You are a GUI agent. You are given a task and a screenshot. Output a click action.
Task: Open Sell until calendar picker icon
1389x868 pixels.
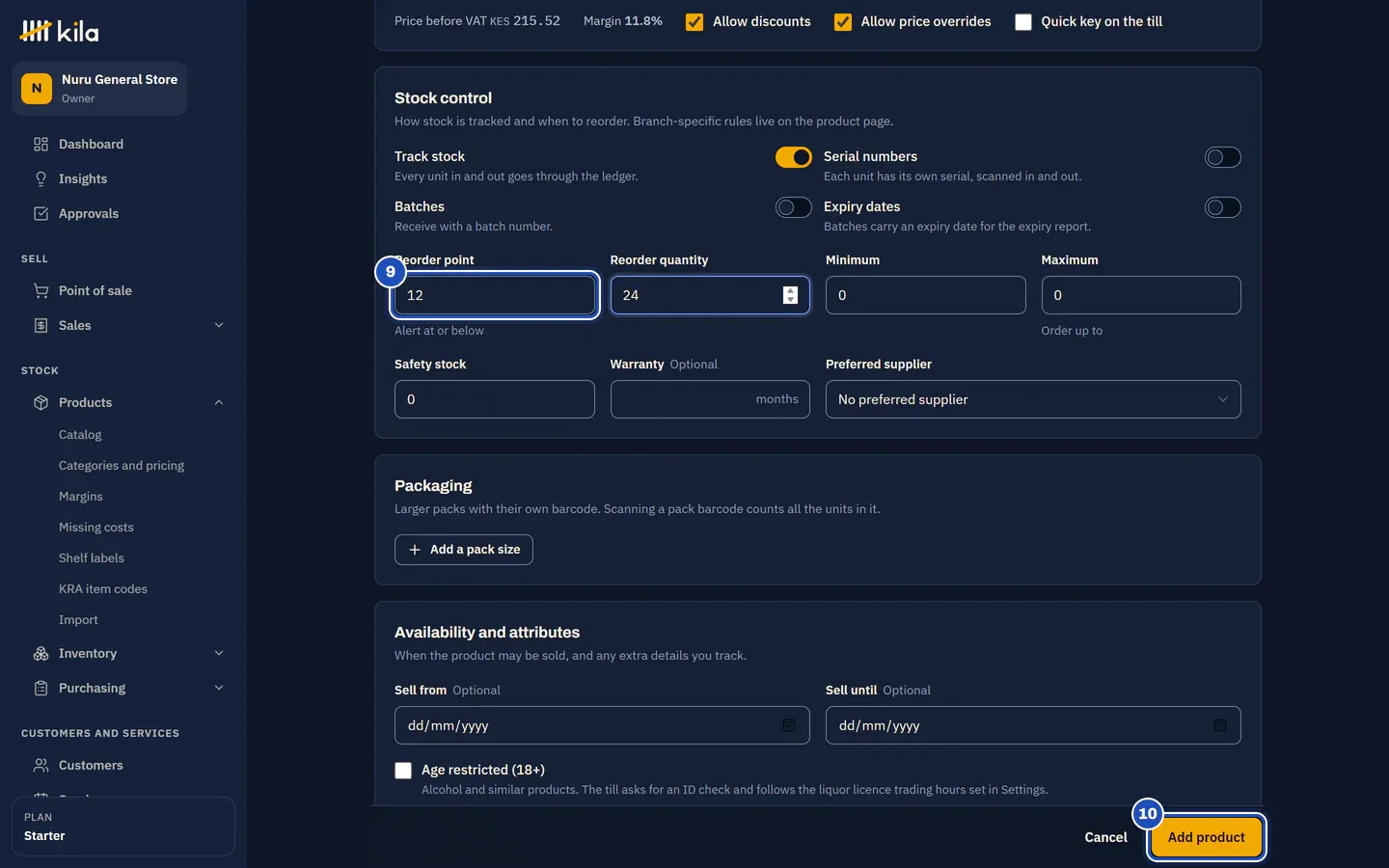(x=1219, y=725)
